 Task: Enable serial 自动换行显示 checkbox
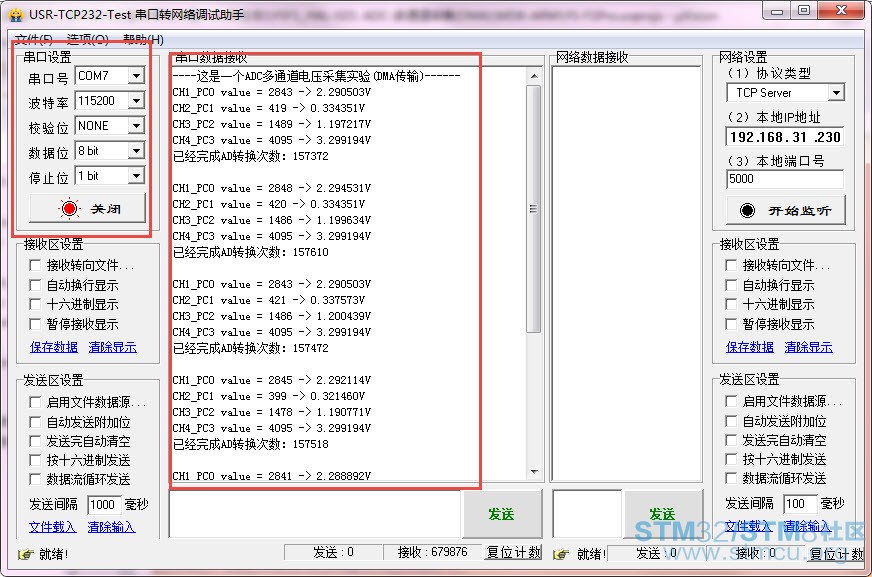(35, 285)
